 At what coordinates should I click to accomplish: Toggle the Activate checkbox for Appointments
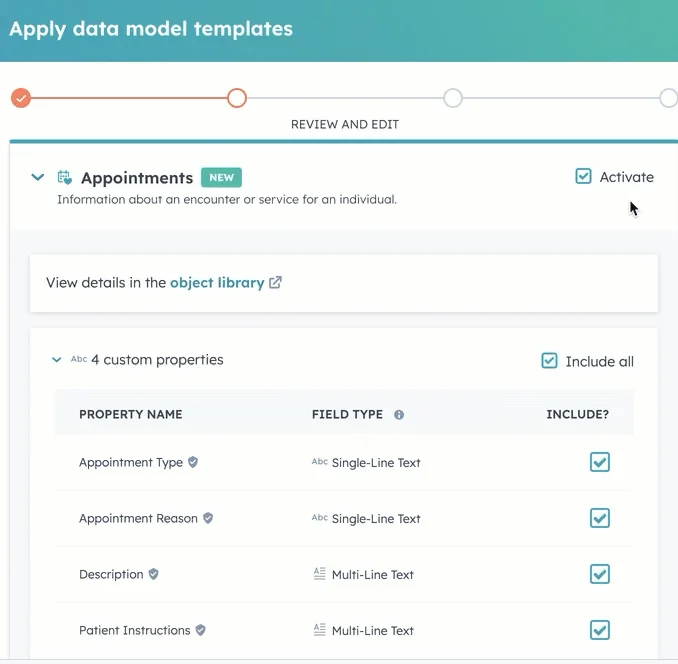coord(583,176)
